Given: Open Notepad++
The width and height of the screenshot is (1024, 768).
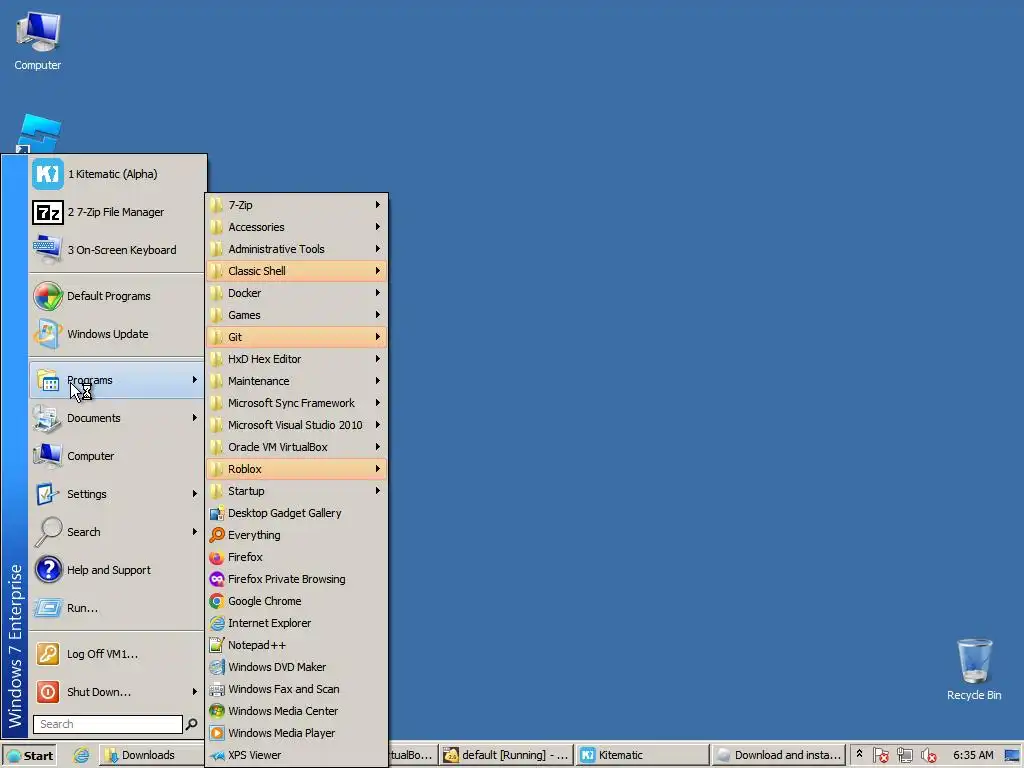Looking at the screenshot, I should (296, 645).
